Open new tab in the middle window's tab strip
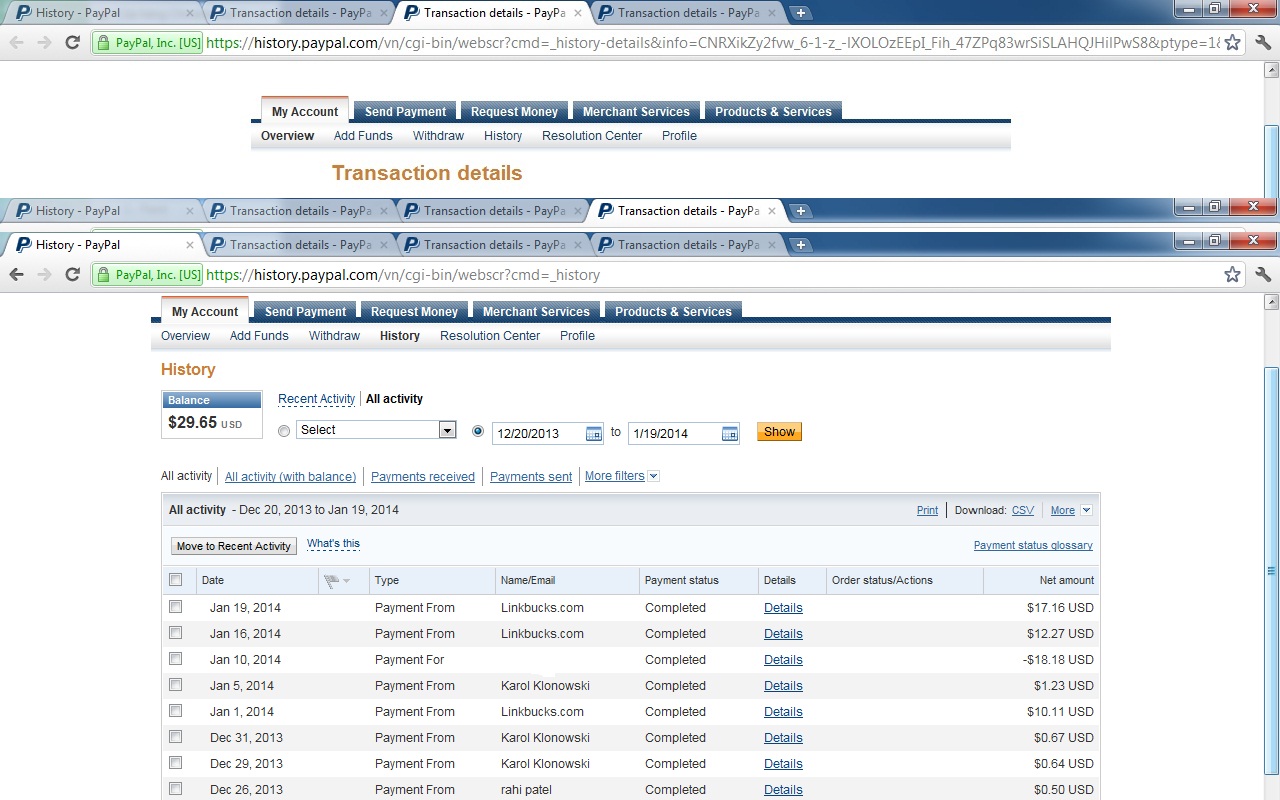Screen dimensions: 1280x800 click(x=800, y=211)
